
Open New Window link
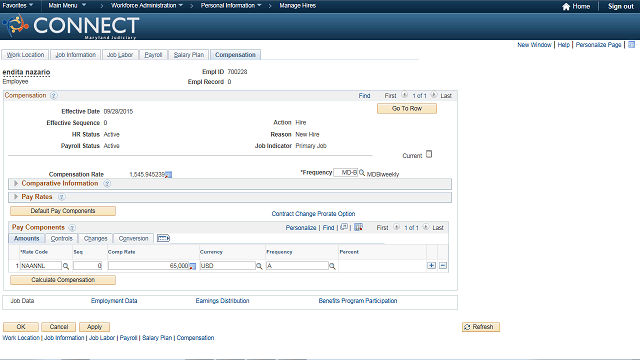(534, 45)
